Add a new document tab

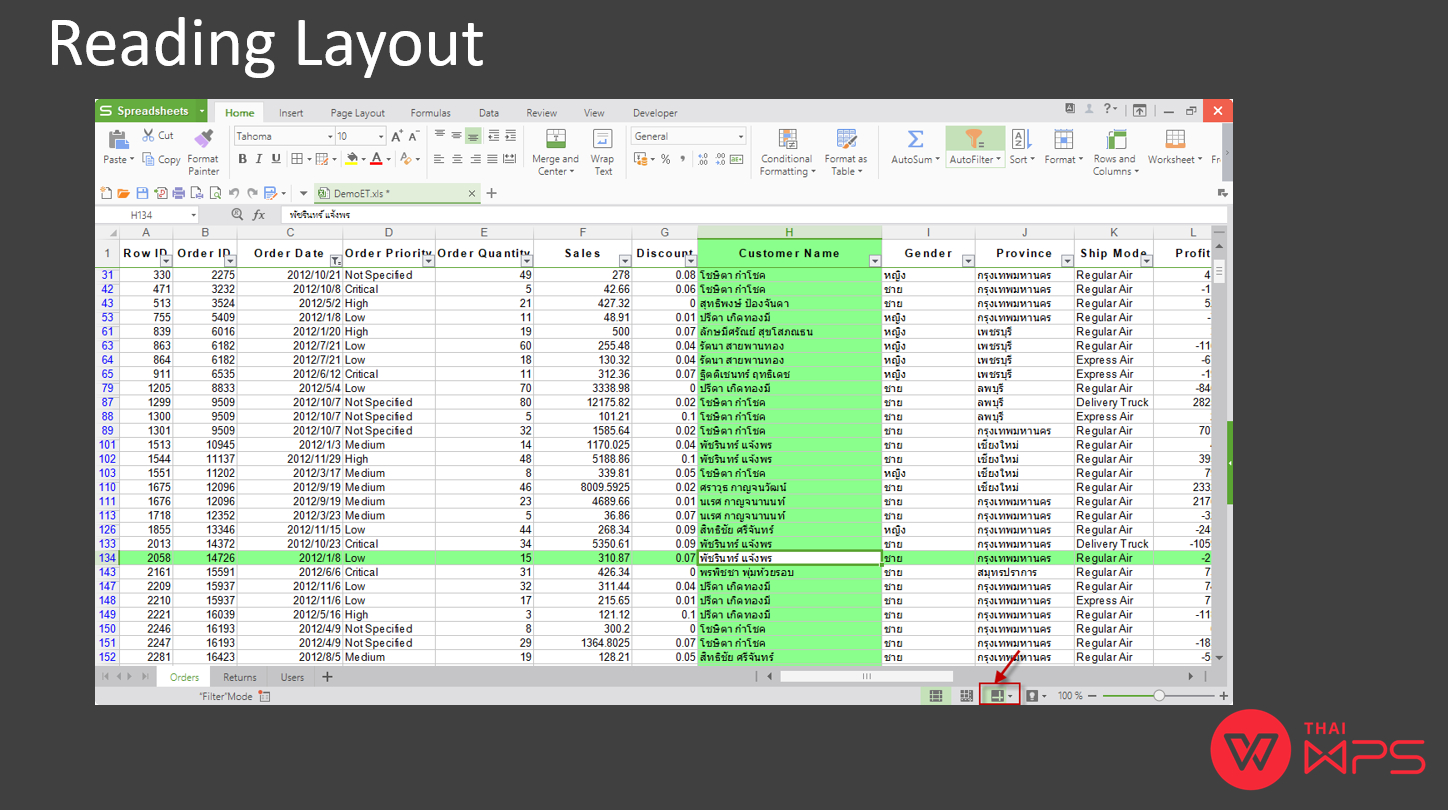click(x=491, y=193)
